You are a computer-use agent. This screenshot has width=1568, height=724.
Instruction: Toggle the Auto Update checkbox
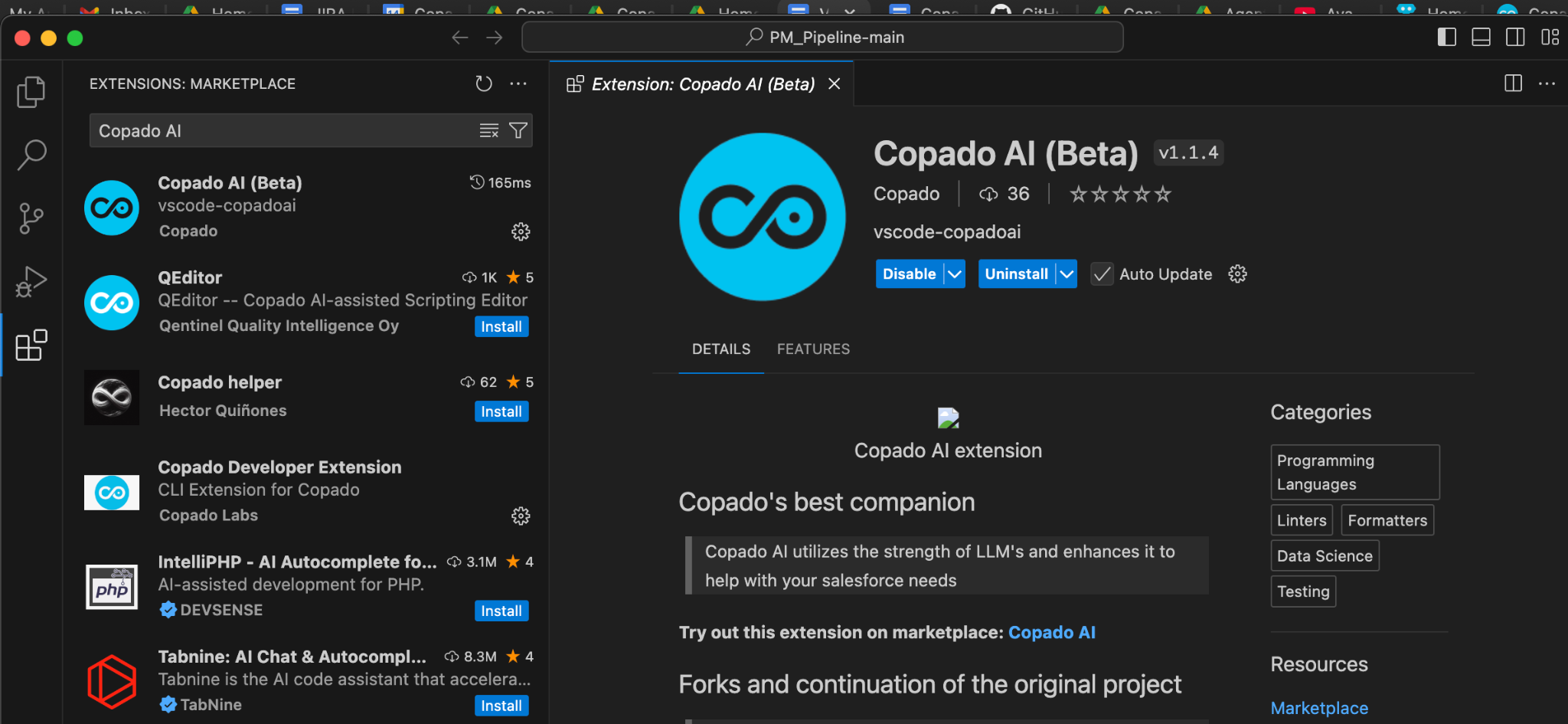[x=1102, y=274]
